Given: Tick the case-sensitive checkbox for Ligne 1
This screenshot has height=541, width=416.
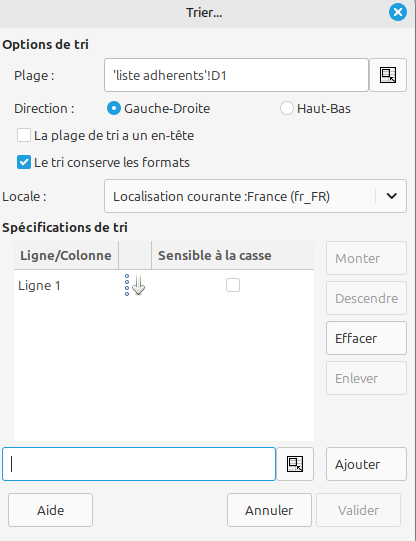Looking at the screenshot, I should (233, 285).
